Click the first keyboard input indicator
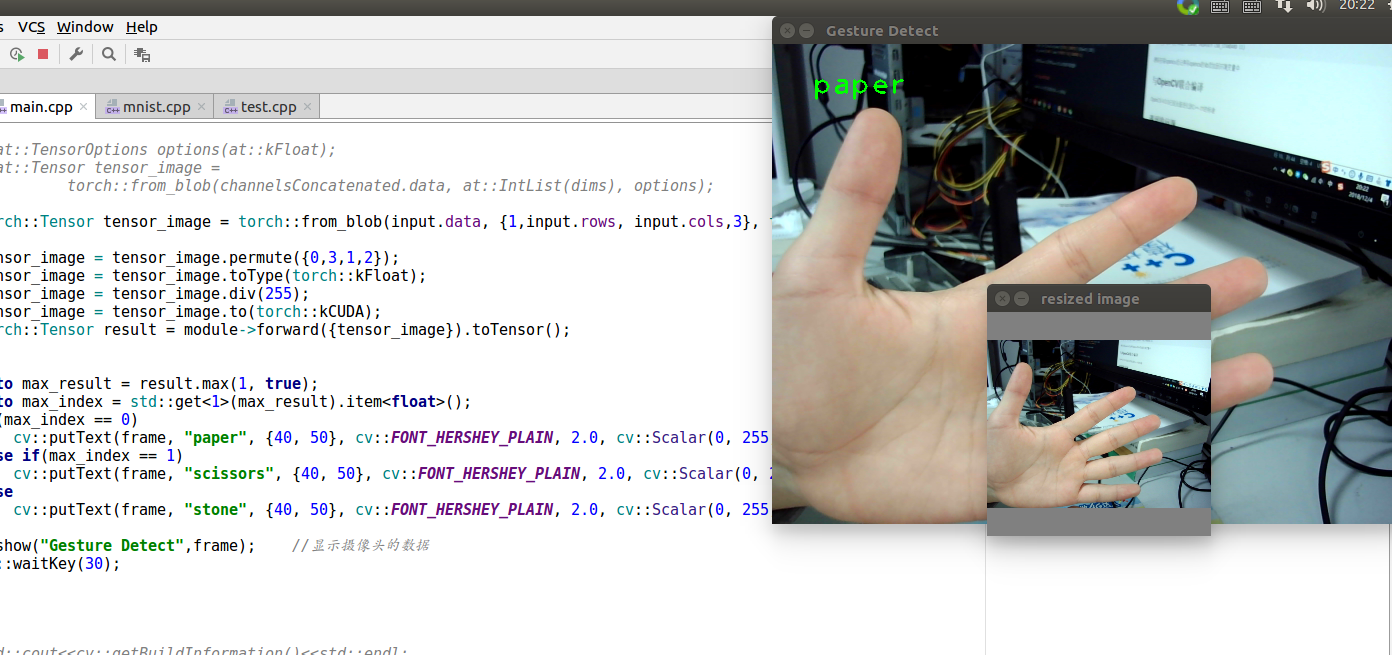This screenshot has height=655, width=1392. coord(1220,6)
